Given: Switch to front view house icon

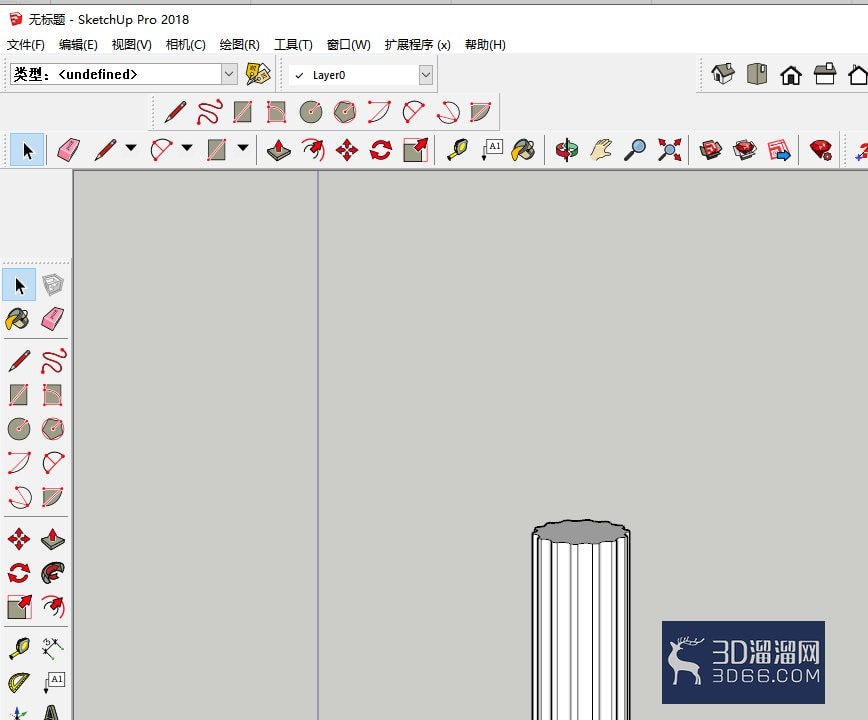Looking at the screenshot, I should (x=790, y=74).
